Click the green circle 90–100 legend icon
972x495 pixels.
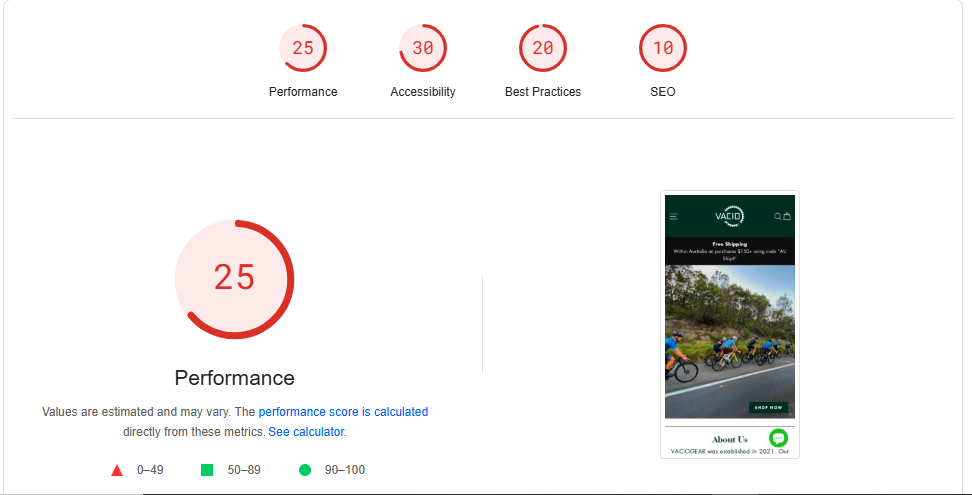coord(305,470)
